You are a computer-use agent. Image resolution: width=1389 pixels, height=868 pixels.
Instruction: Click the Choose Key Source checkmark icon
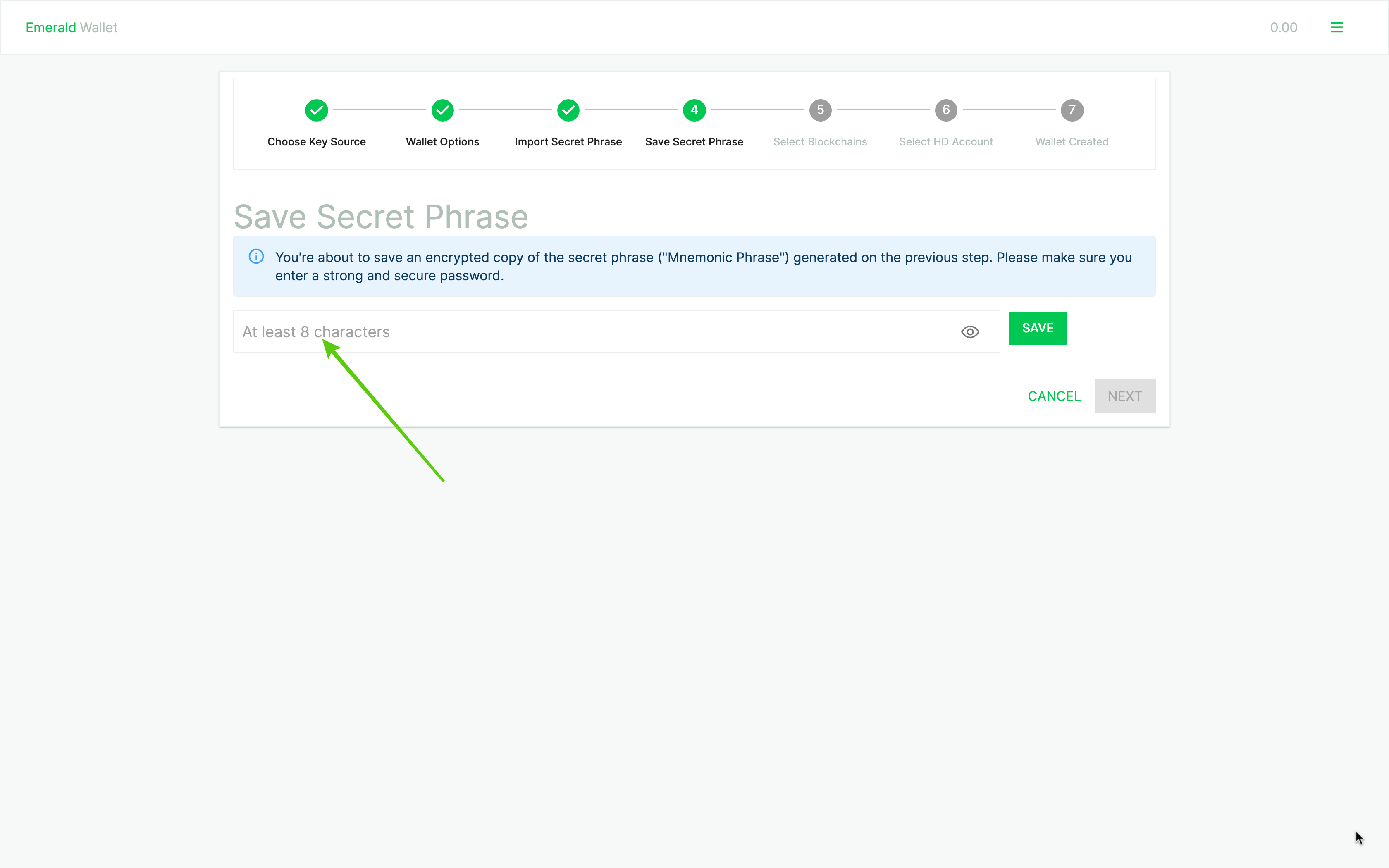tap(316, 110)
